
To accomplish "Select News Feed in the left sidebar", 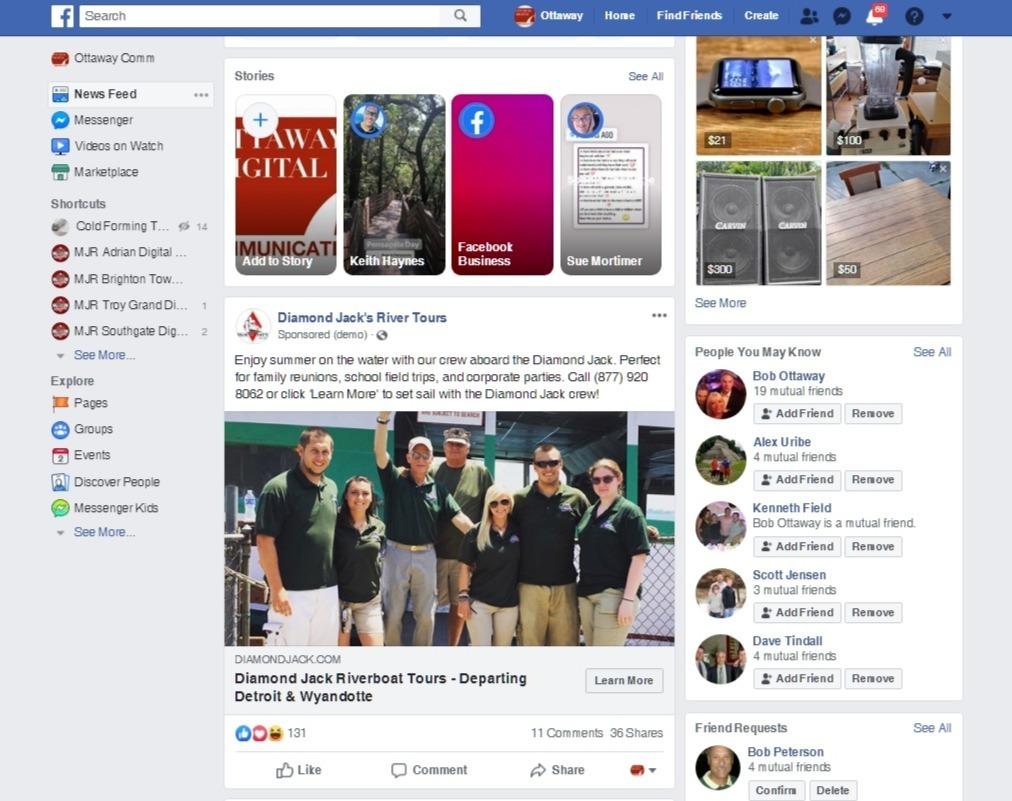I will pos(131,94).
